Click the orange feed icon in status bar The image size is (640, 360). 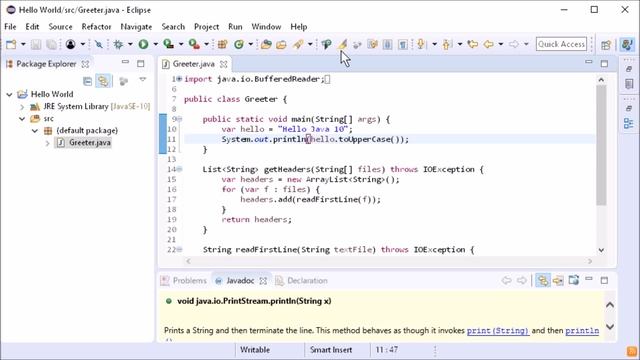click(x=632, y=351)
